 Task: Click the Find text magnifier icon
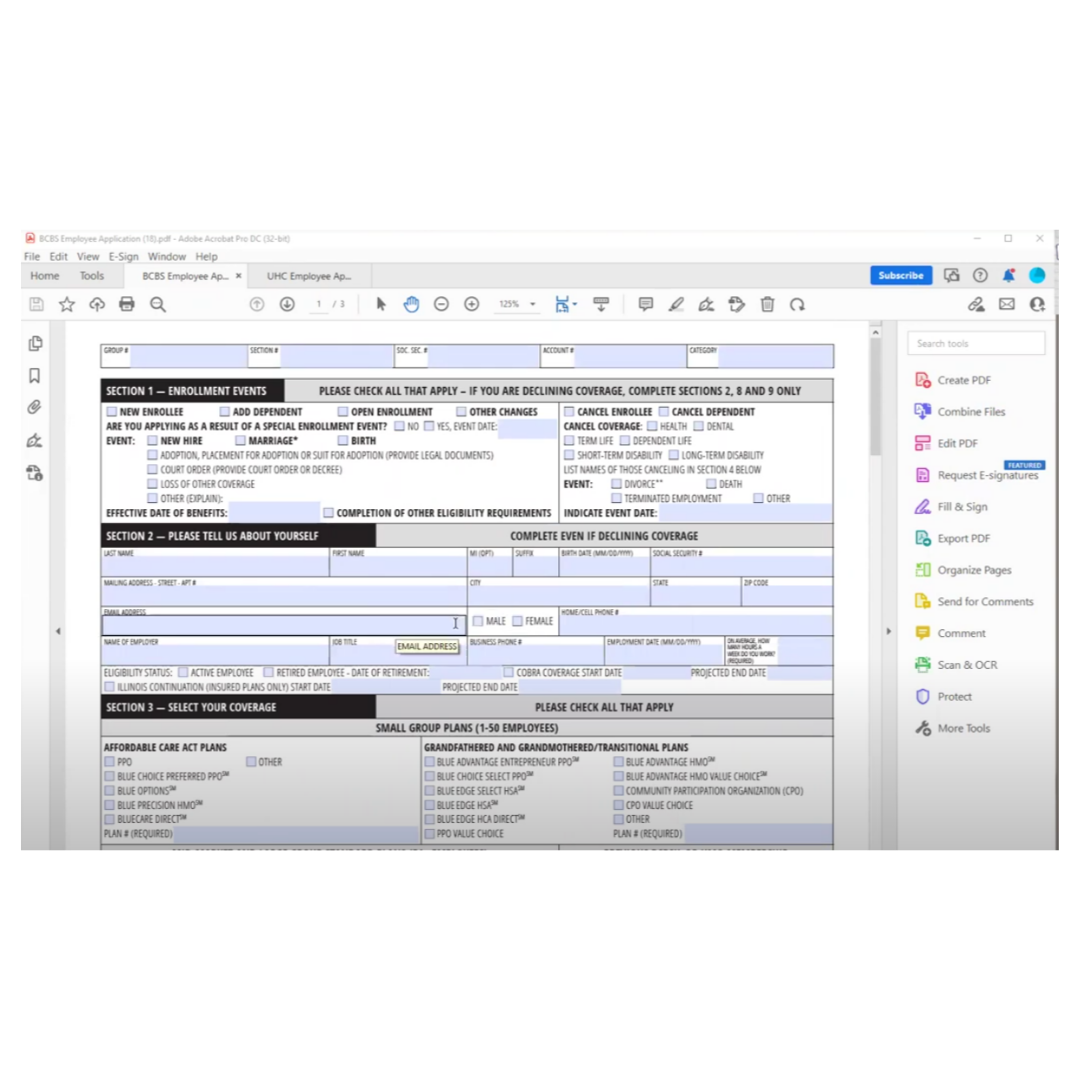coord(158,304)
